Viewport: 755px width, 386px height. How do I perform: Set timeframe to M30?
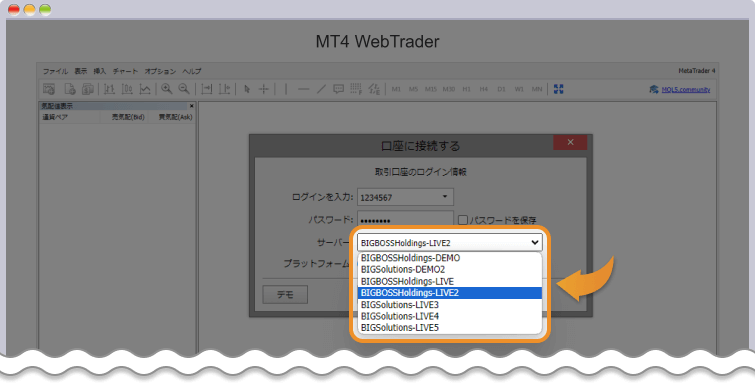coord(449,89)
